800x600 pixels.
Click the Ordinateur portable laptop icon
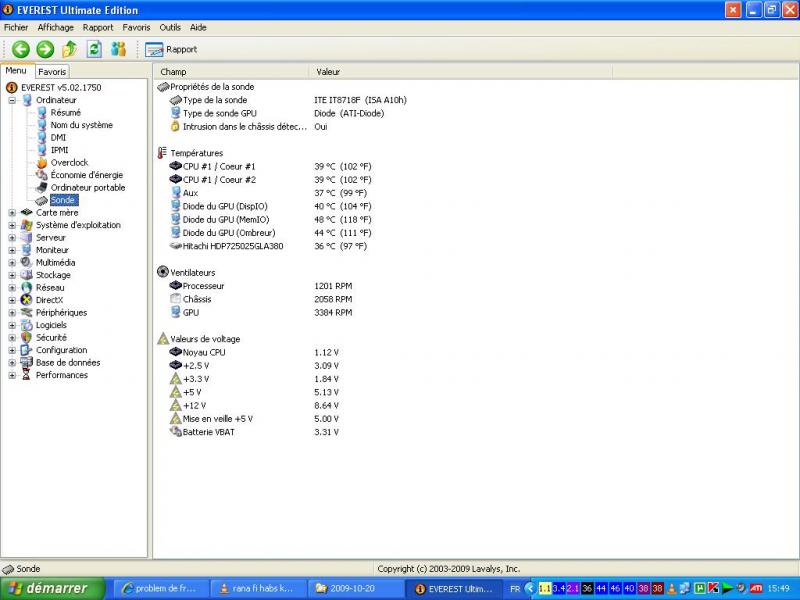tap(42, 188)
